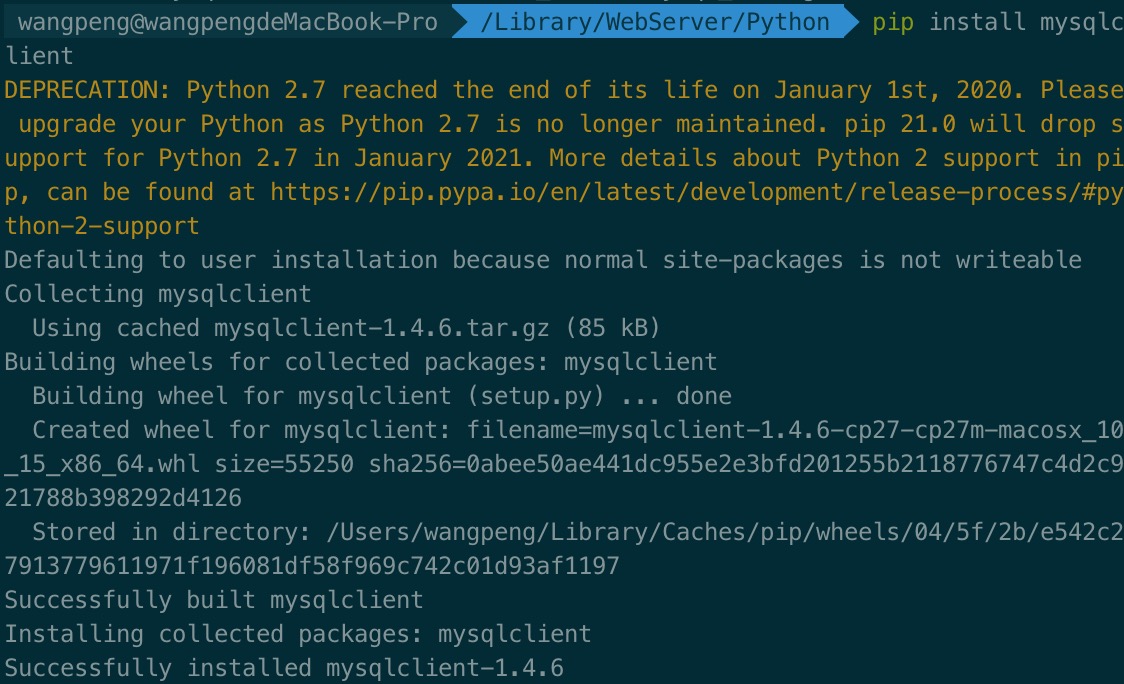Click 'mysqlclient-1.4.6.tar.gz' file name
Screen dimensions: 1124x684
(381, 328)
